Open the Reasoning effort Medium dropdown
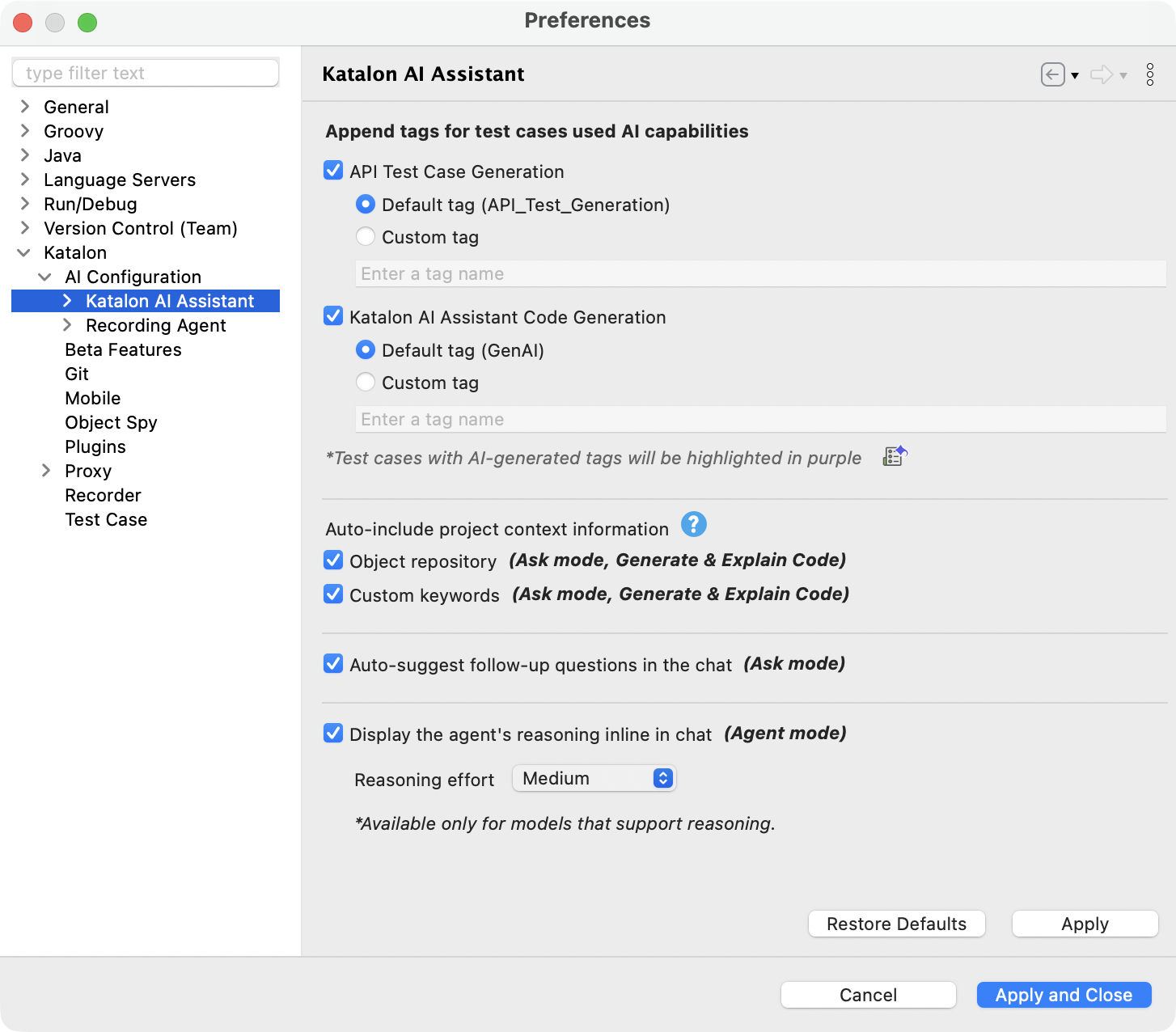This screenshot has height=1032, width=1176. click(594, 778)
